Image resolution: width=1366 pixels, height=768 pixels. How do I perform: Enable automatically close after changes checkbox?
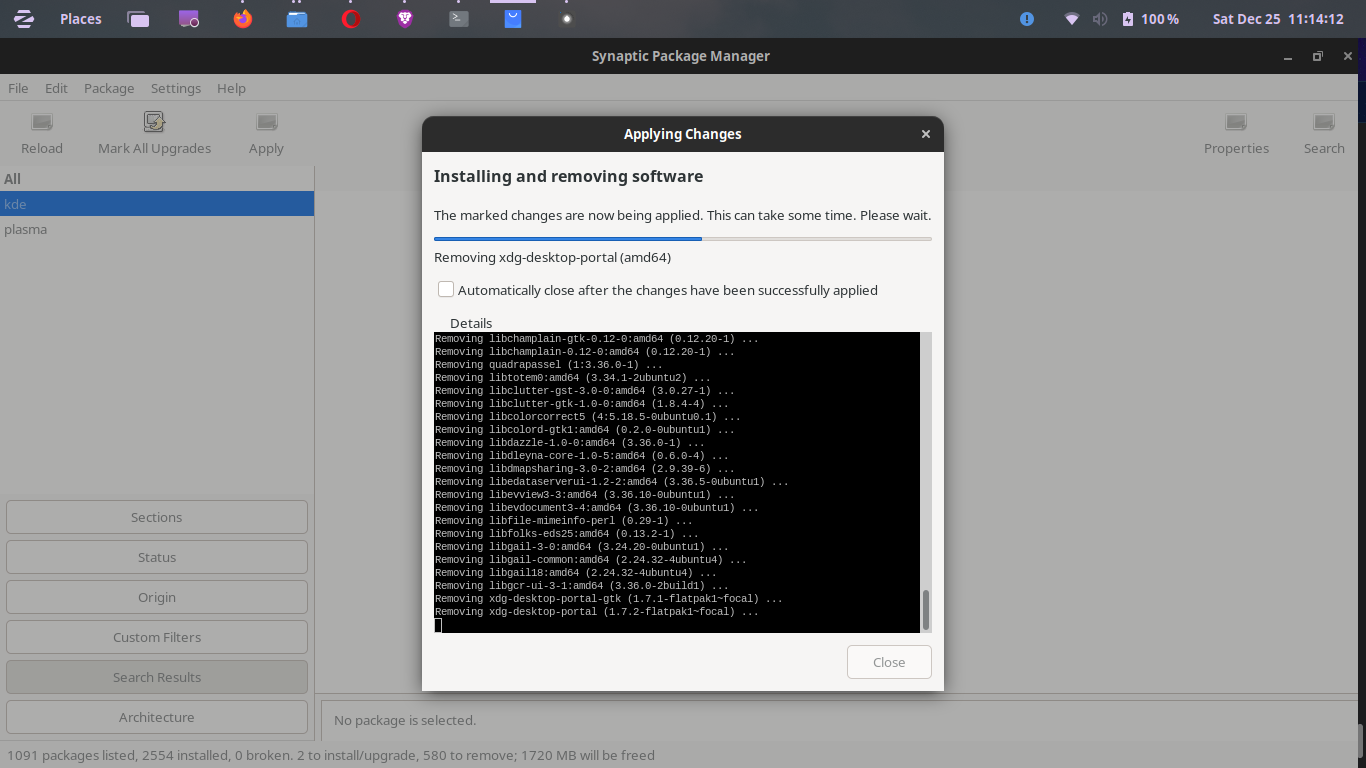click(446, 290)
